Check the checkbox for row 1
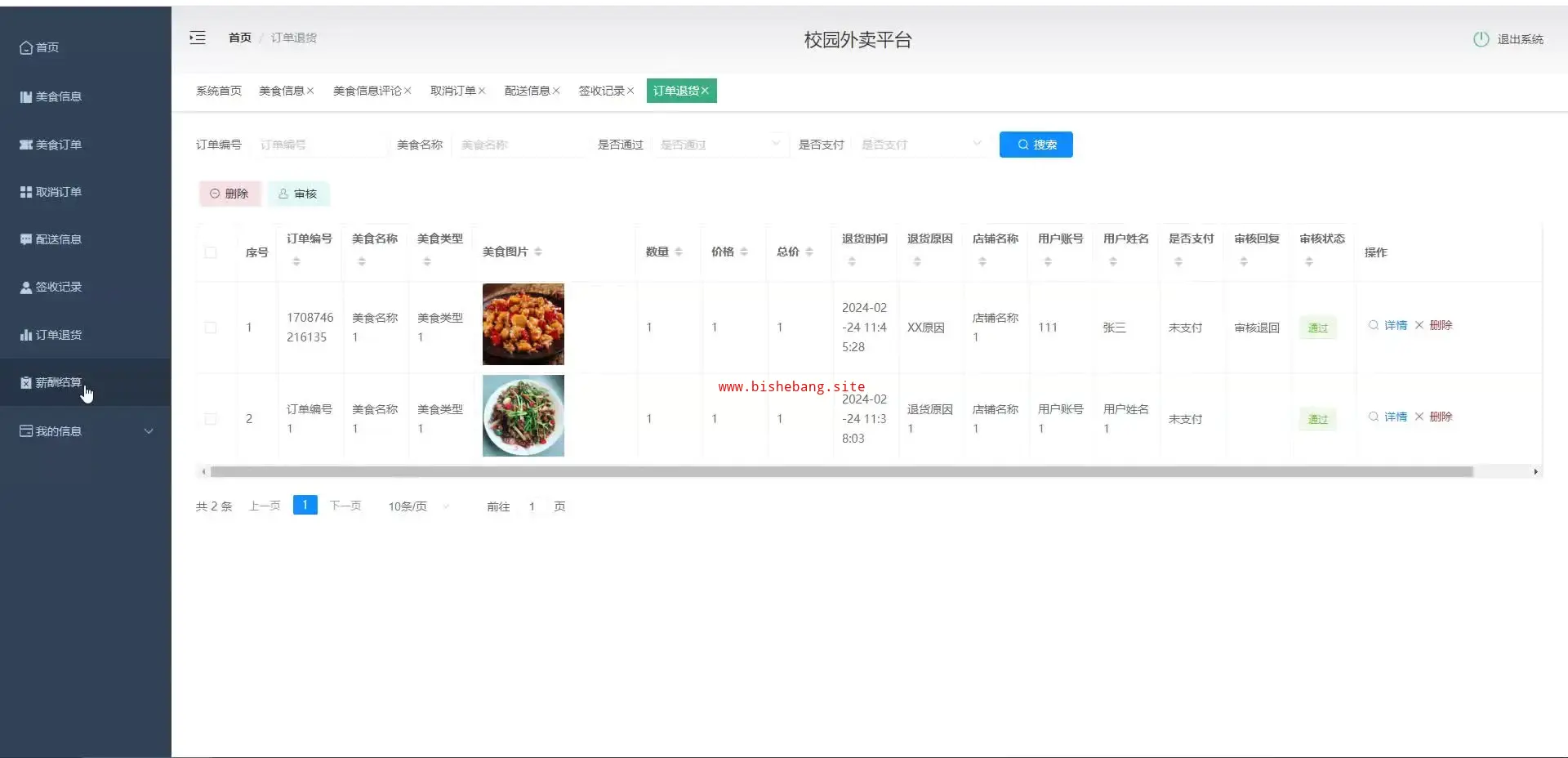This screenshot has width=1568, height=758. pyautogui.click(x=211, y=328)
